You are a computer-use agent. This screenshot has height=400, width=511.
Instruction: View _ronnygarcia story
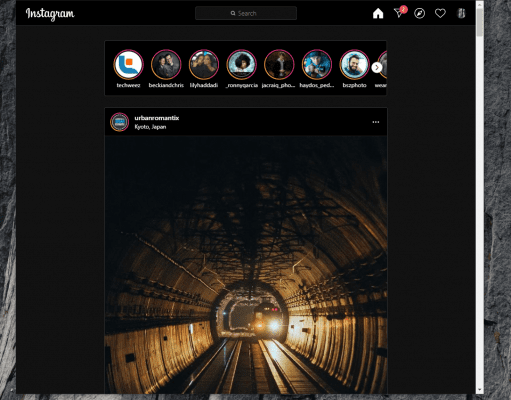[241, 64]
